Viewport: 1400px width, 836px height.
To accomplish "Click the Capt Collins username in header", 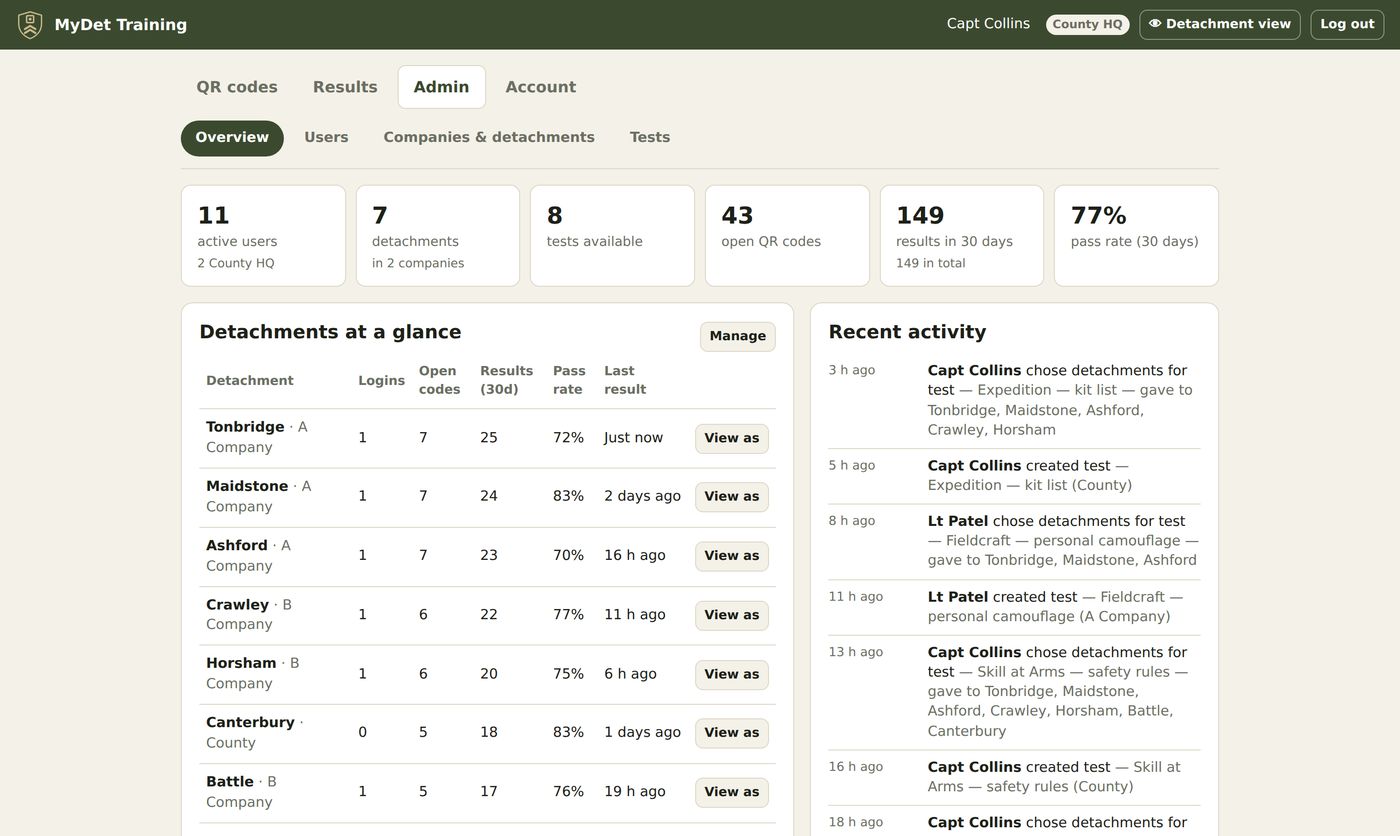I will [x=988, y=24].
